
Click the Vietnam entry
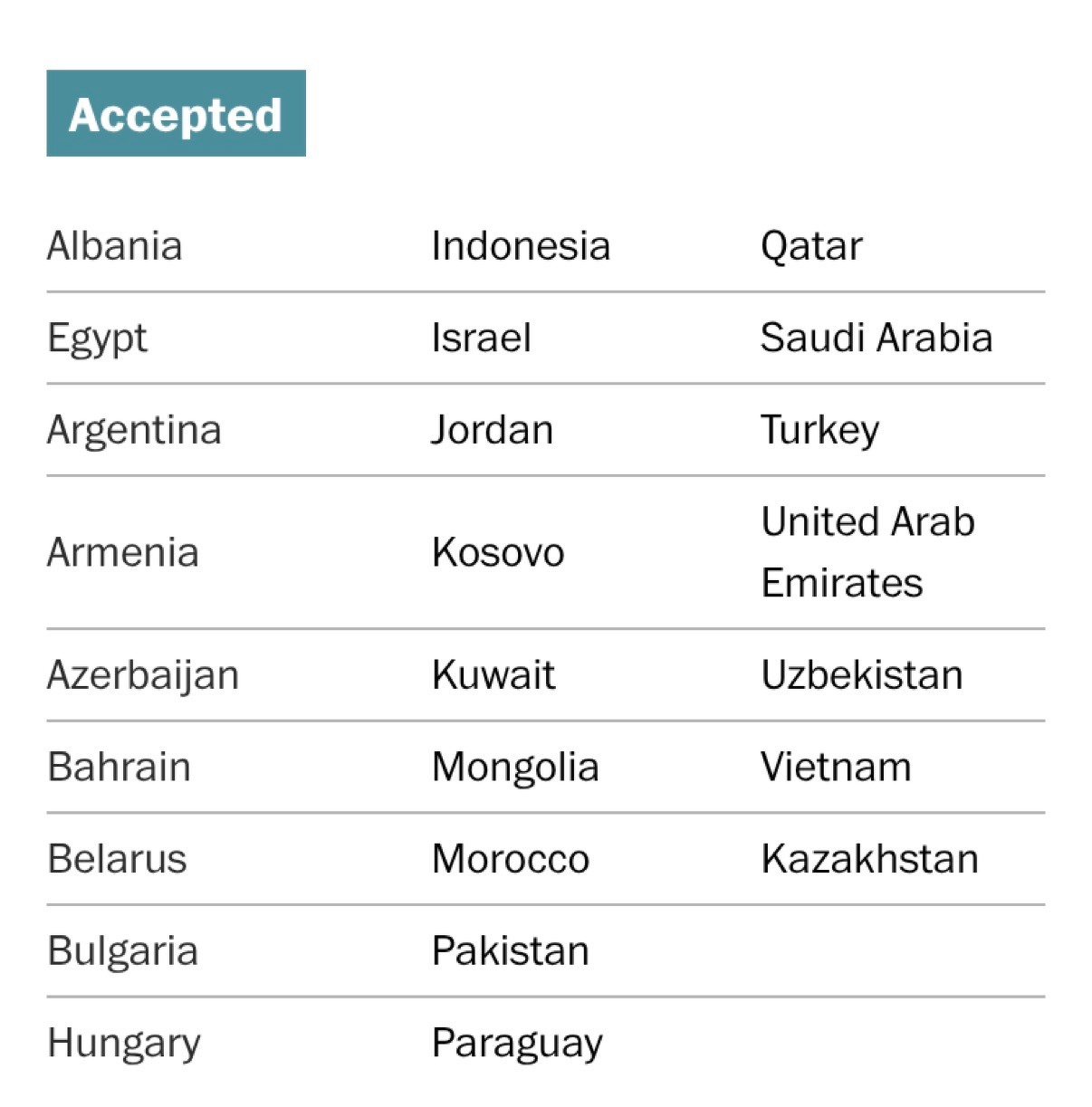836,768
